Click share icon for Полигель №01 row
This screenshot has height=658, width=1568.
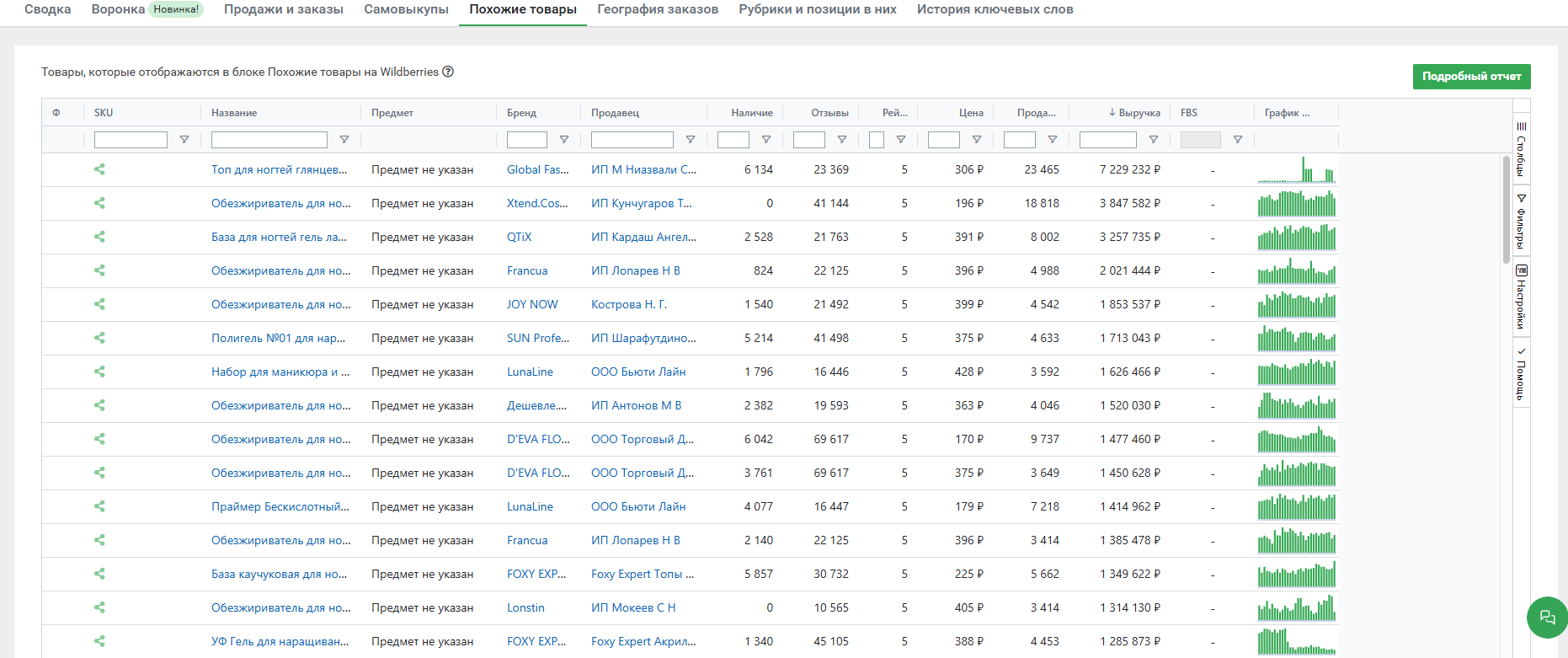(x=99, y=338)
